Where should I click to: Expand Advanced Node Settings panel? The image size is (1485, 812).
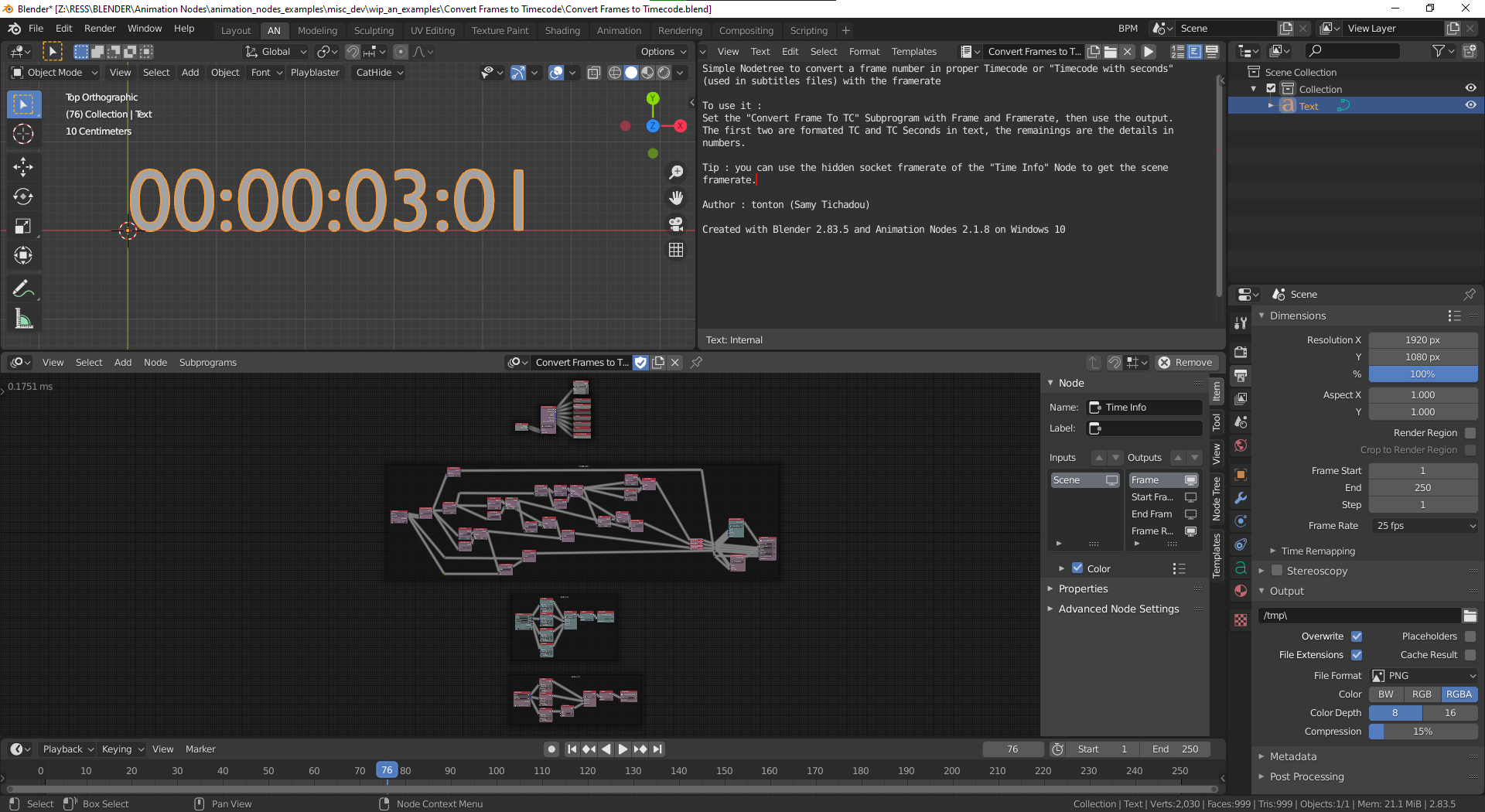pyautogui.click(x=1118, y=609)
